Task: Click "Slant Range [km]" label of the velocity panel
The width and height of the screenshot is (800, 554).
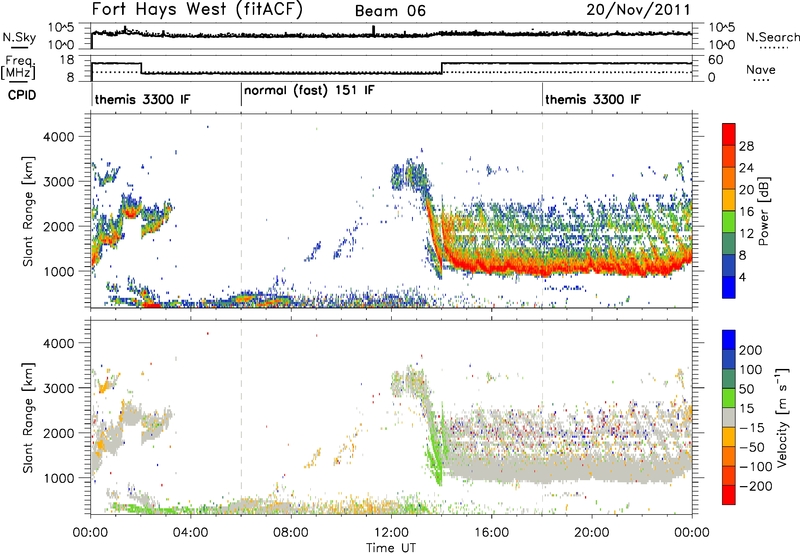Action: [x=28, y=417]
